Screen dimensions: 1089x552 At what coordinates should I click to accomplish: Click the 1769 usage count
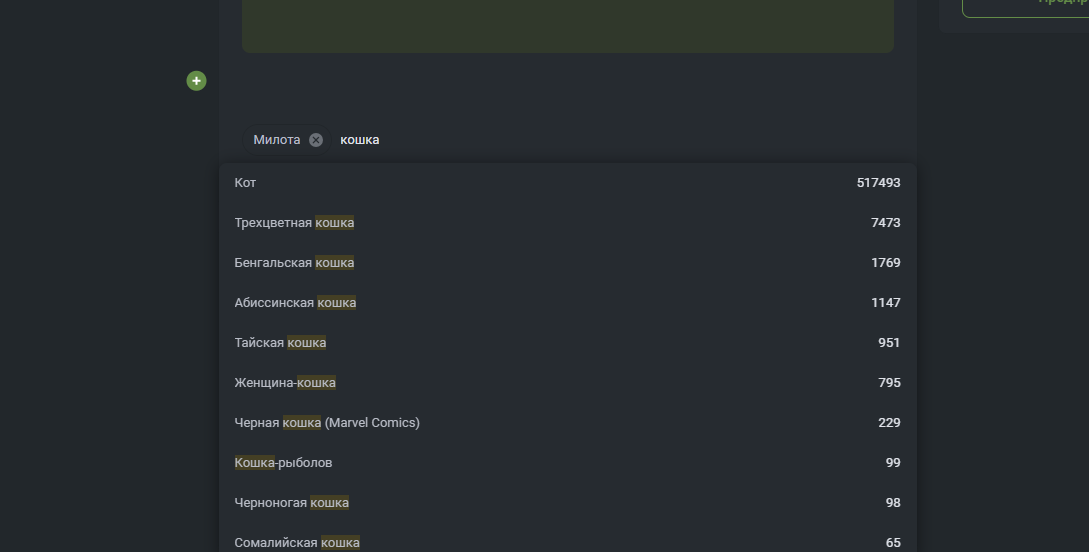click(x=885, y=263)
